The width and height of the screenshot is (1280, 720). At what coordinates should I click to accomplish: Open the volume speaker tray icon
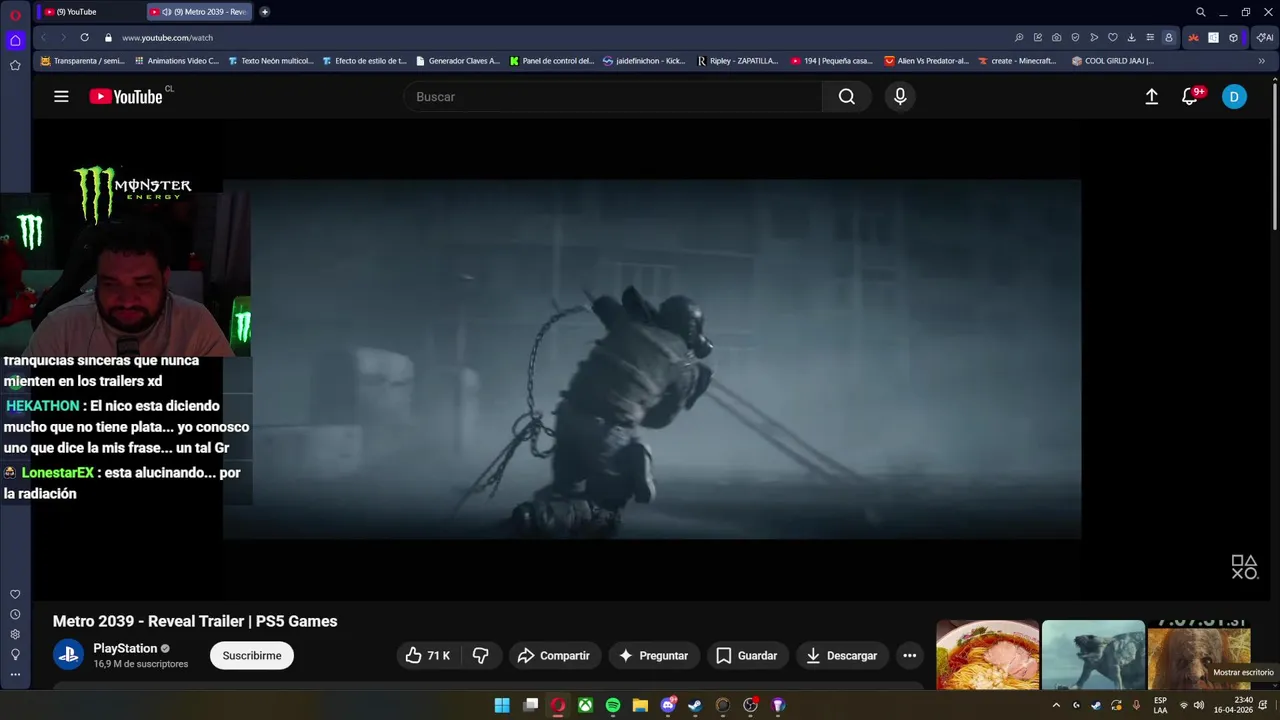pos(1198,705)
